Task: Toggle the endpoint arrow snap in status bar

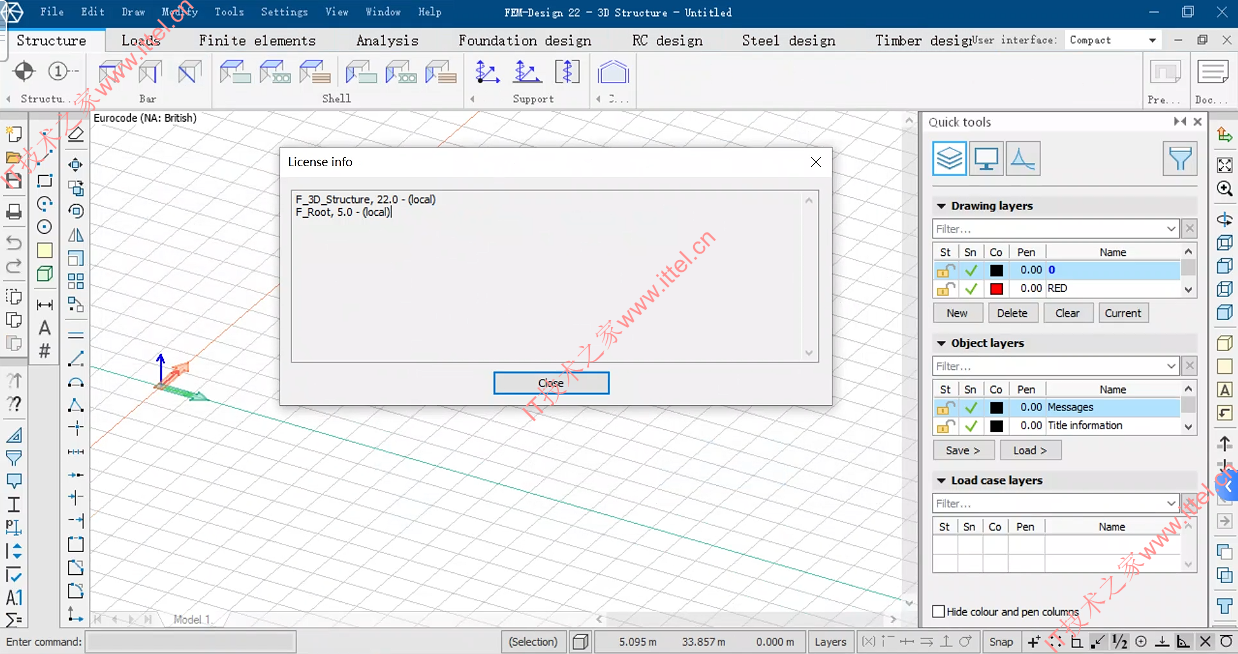Action: (x=1099, y=642)
